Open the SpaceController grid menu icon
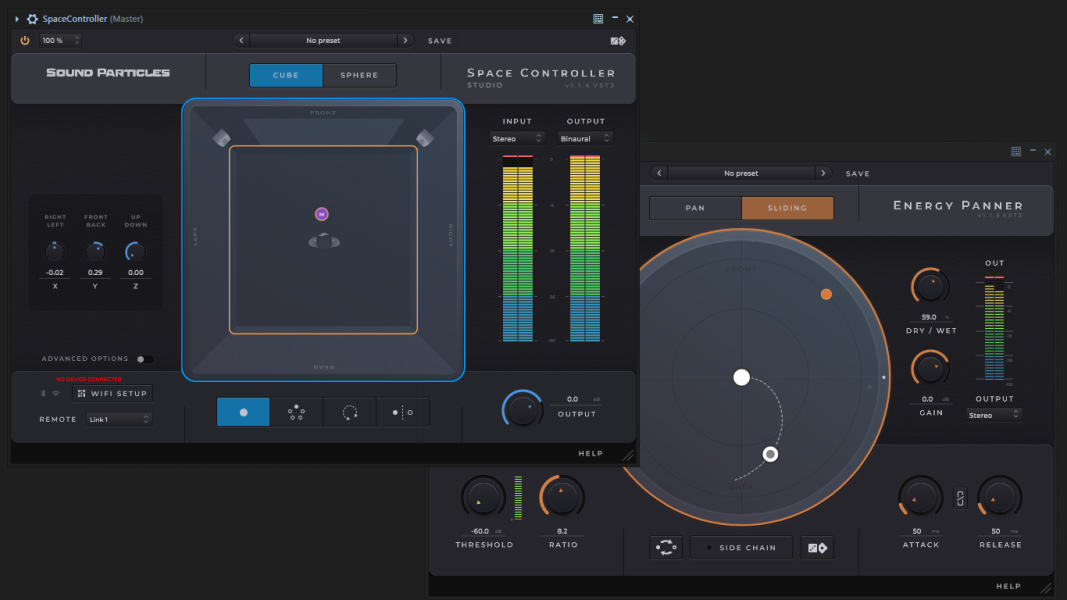Image resolution: width=1067 pixels, height=600 pixels. 598,19
